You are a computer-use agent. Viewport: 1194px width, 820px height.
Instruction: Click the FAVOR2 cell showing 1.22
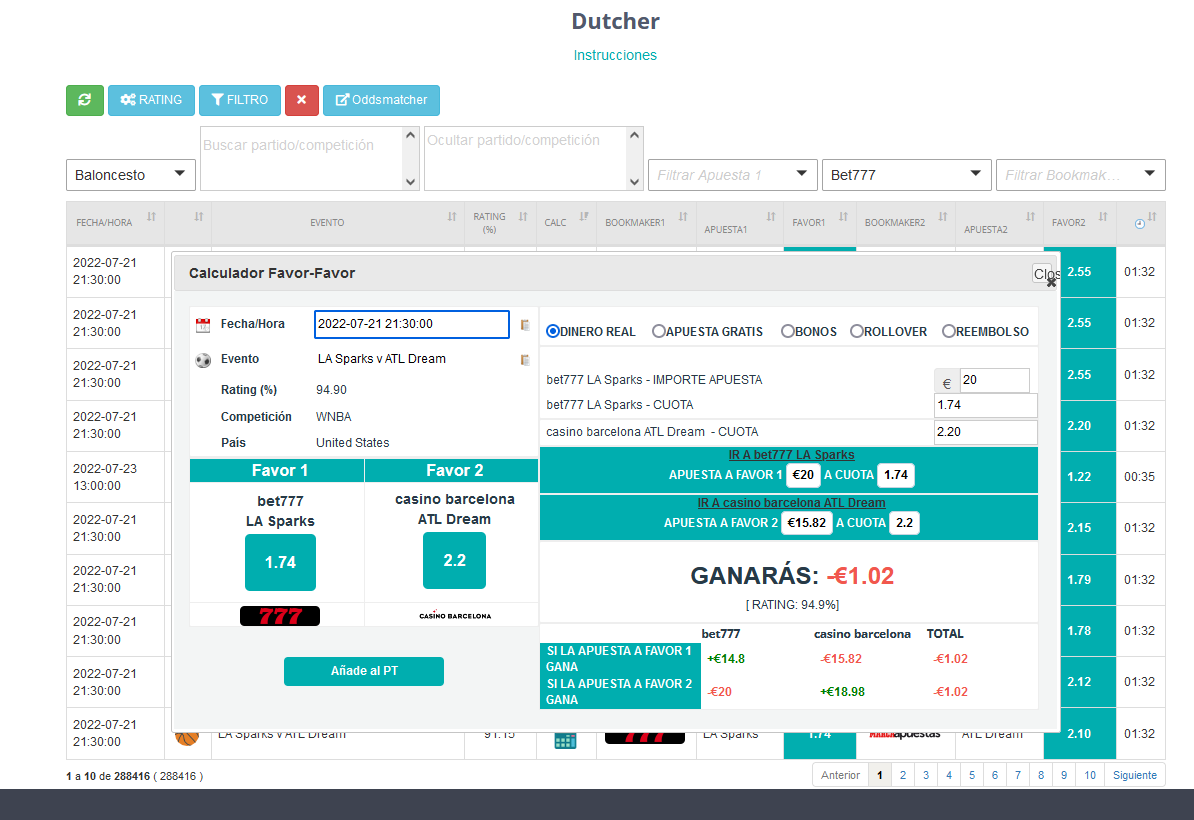tap(1079, 477)
